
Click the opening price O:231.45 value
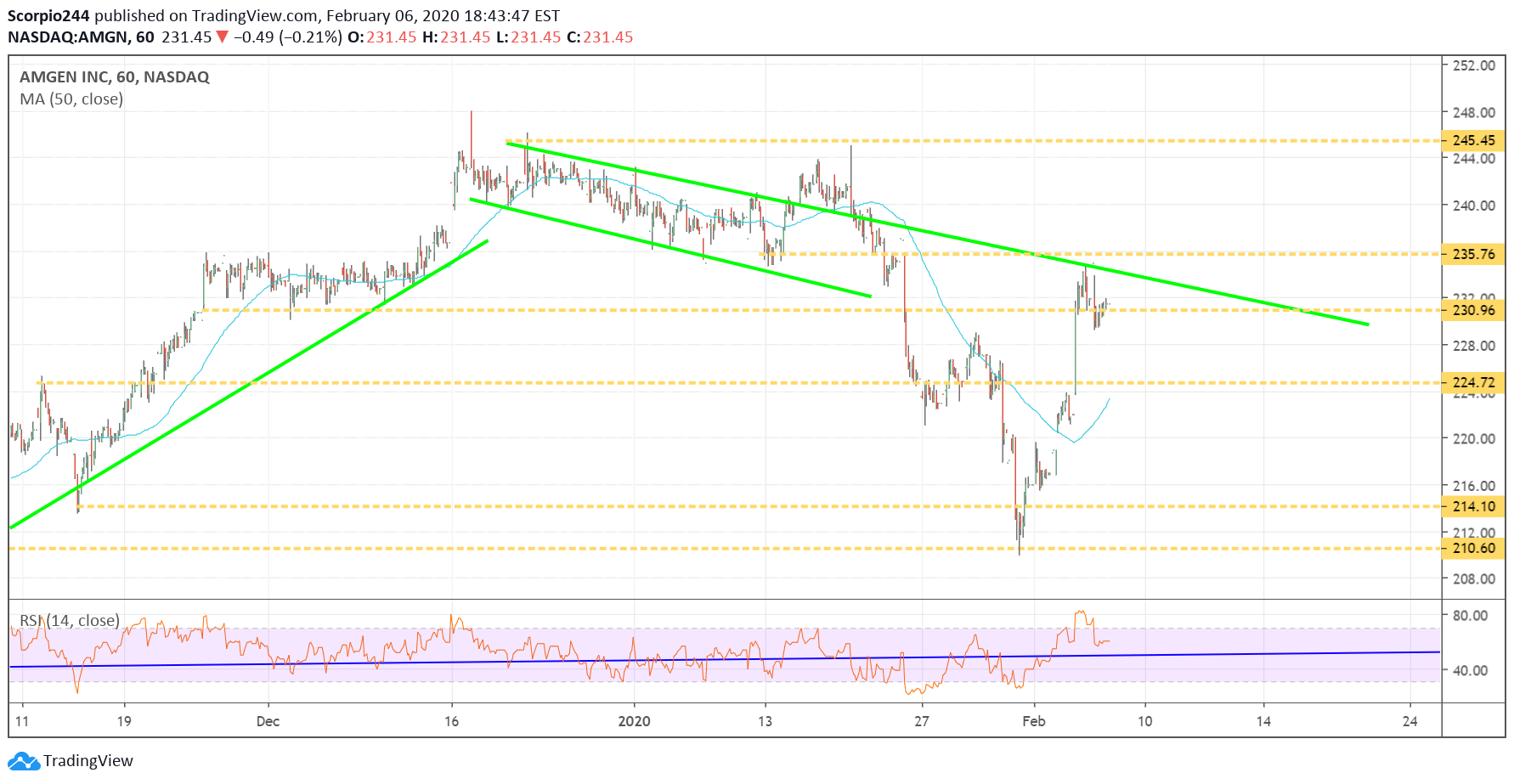click(382, 37)
